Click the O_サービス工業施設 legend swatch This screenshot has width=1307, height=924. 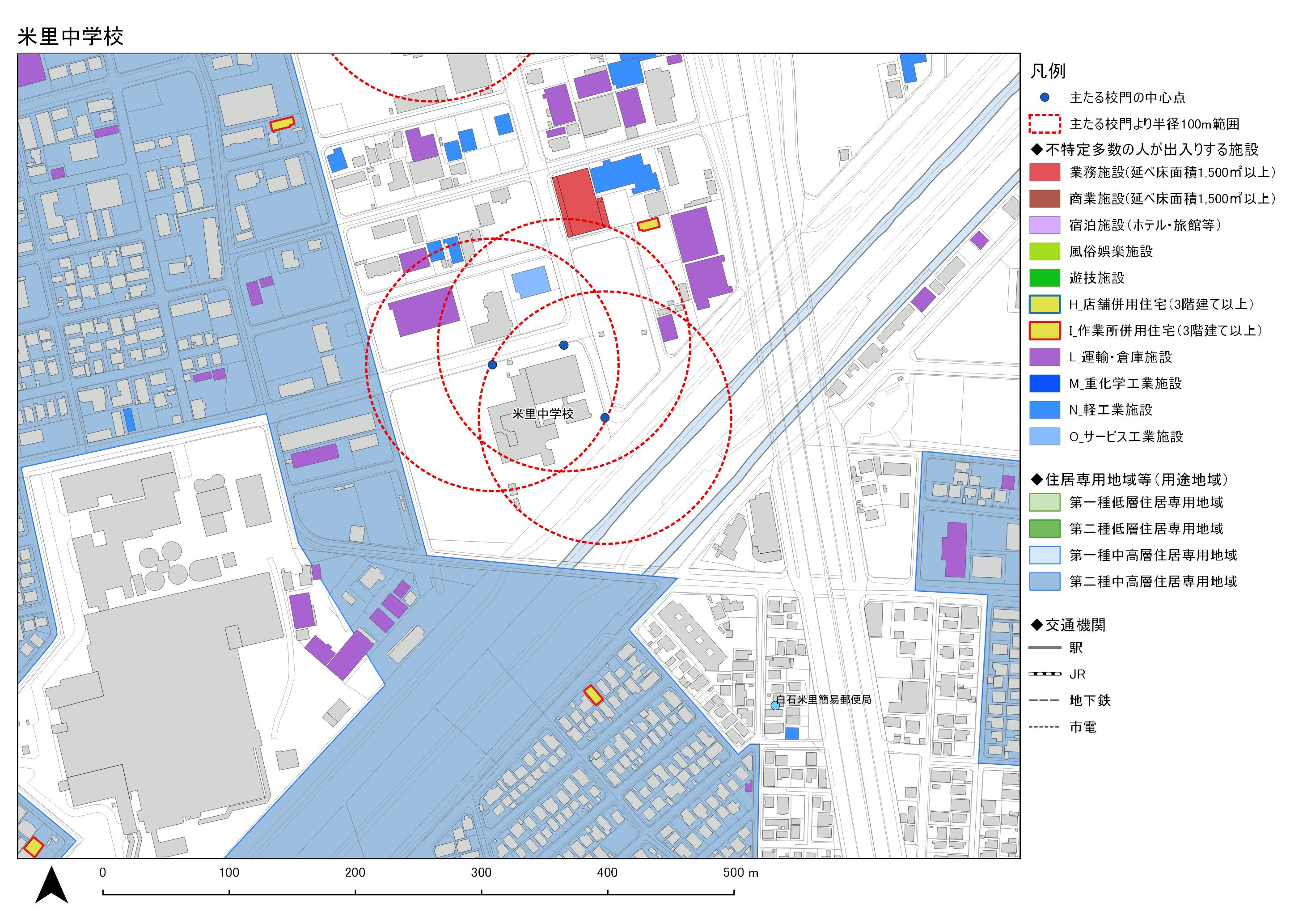[x=1045, y=436]
